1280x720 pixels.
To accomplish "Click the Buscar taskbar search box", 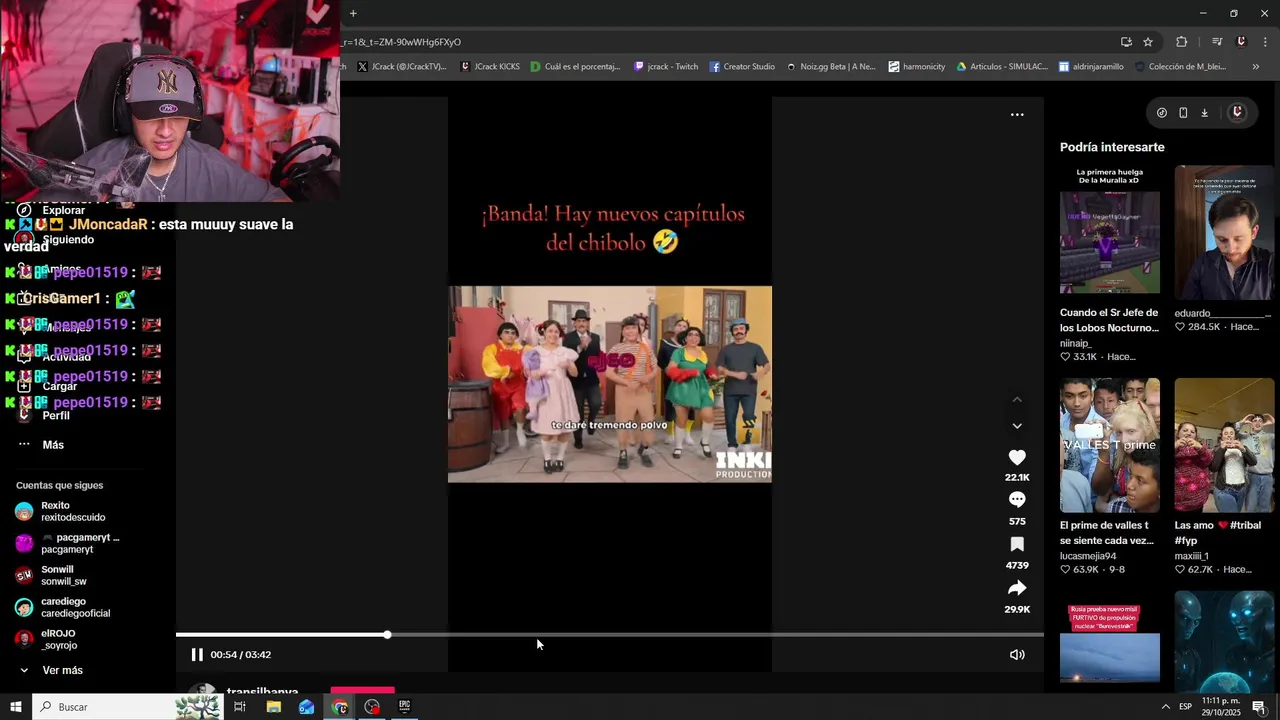I will [128, 707].
